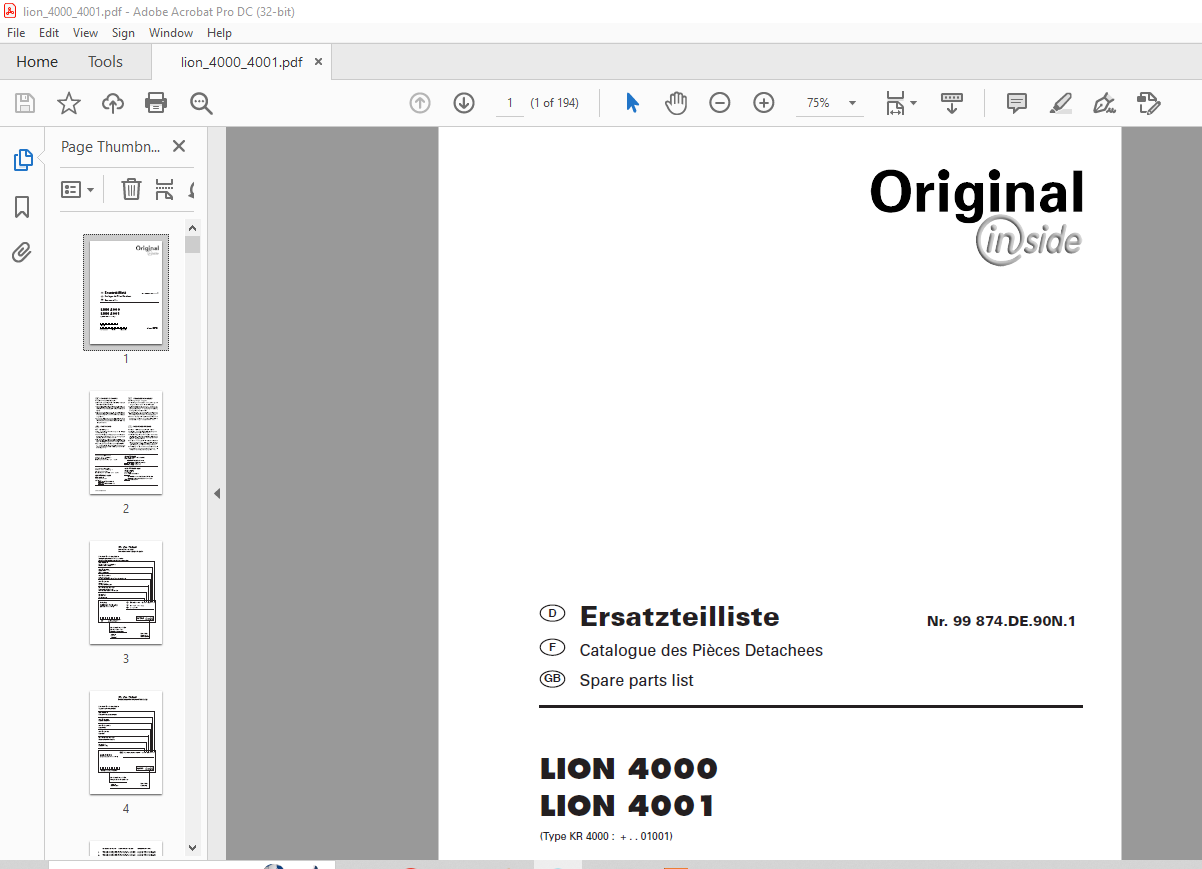
Task: Select page 3 thumbnail
Action: (126, 593)
